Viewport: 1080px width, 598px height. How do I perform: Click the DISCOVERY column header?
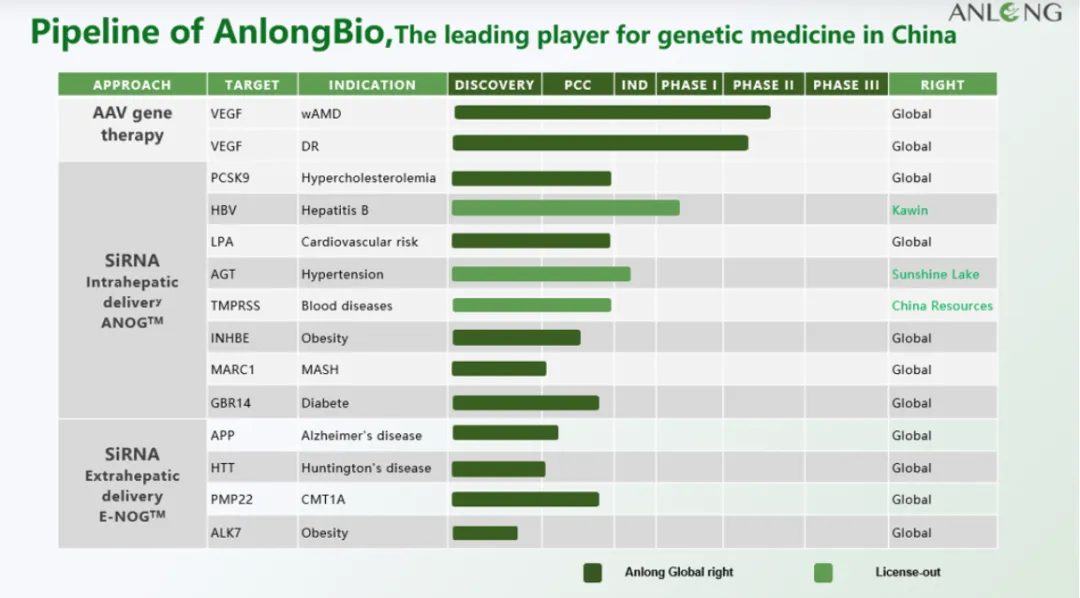pyautogui.click(x=494, y=85)
